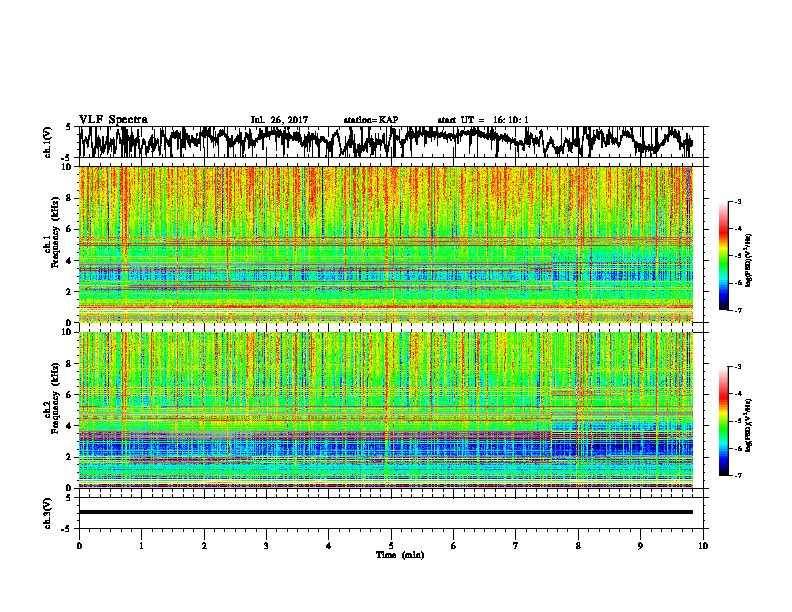This screenshot has height=612, width=792.
Task: Click the '-4' label on ch.2 color bar
Action: click(737, 394)
